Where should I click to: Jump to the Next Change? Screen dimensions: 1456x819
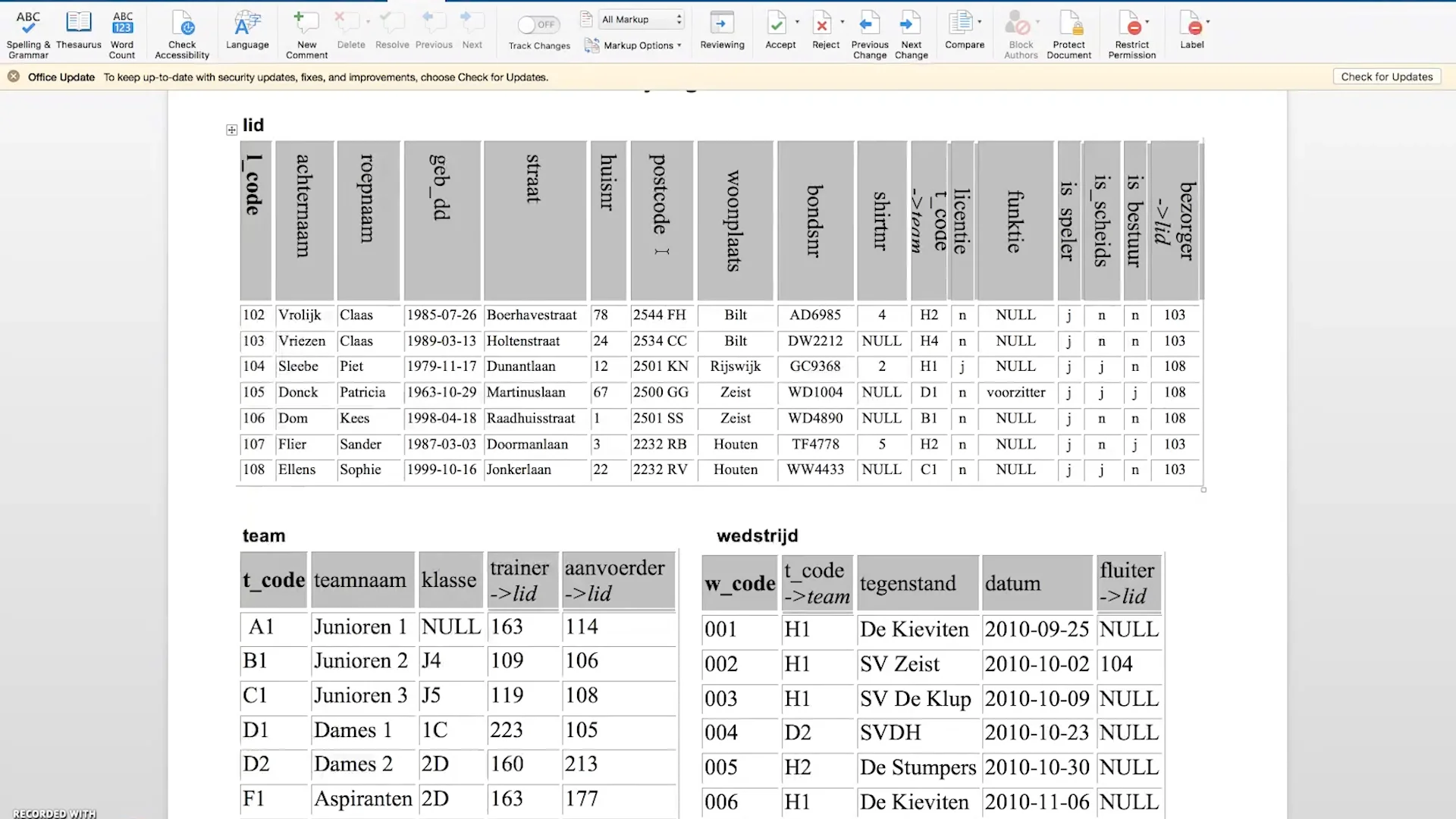coord(910,32)
